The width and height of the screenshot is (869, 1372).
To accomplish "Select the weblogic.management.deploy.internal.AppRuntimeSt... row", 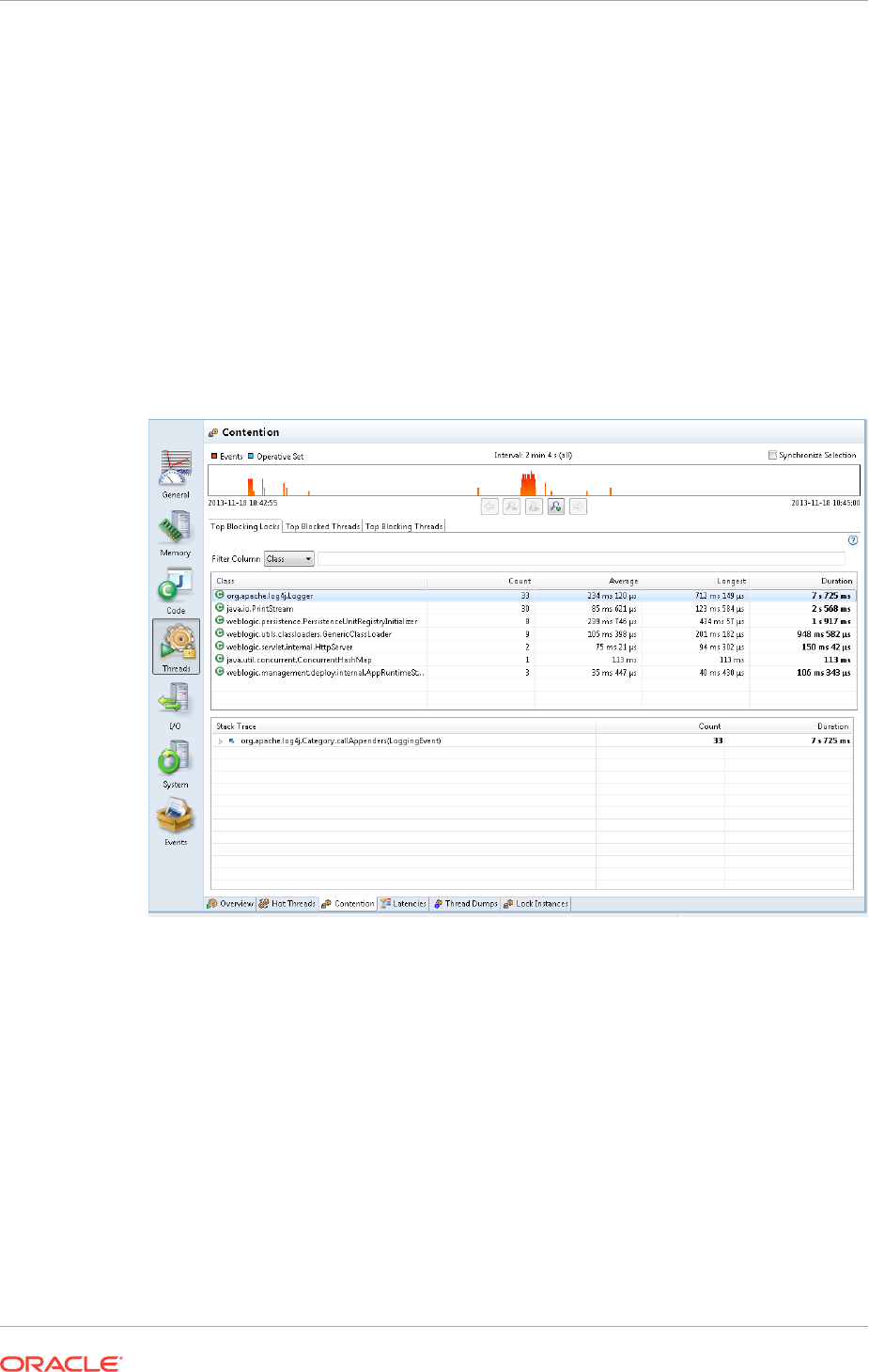I will [x=534, y=673].
